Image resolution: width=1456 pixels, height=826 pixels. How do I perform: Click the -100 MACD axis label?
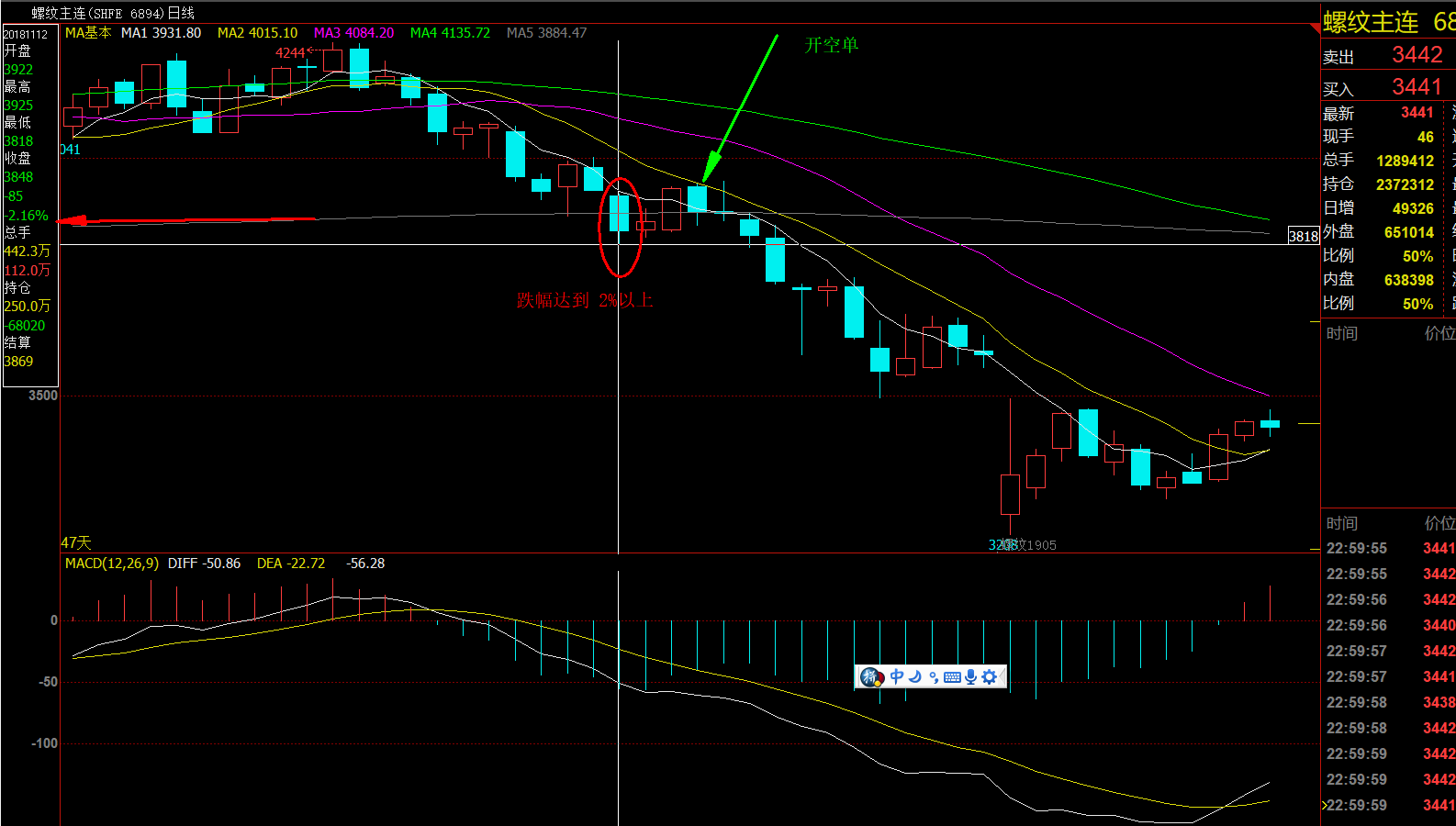click(45, 743)
